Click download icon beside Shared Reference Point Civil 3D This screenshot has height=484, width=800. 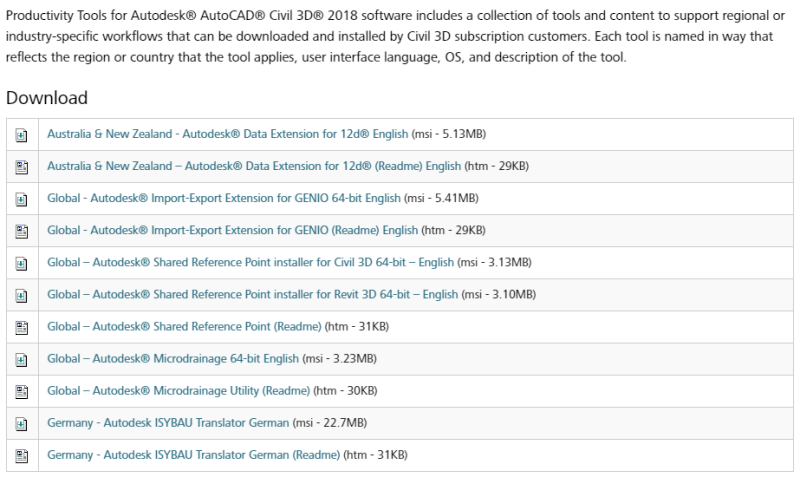point(21,264)
